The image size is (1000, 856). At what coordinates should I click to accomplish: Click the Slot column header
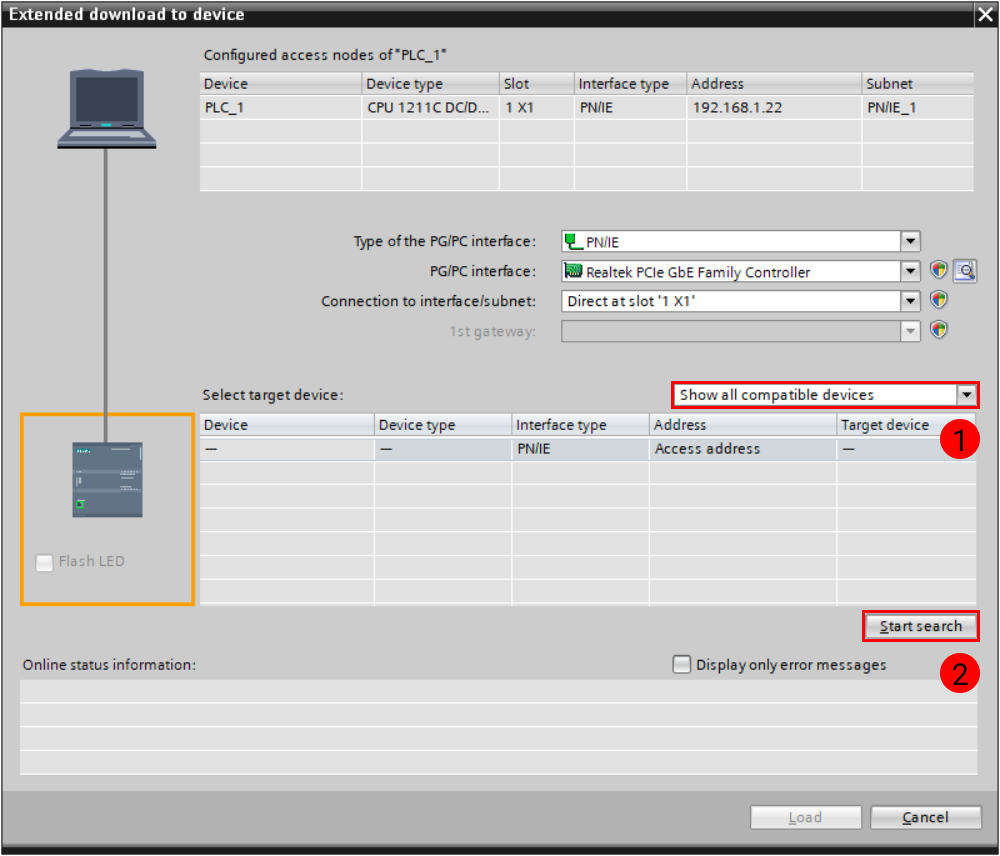coord(537,84)
